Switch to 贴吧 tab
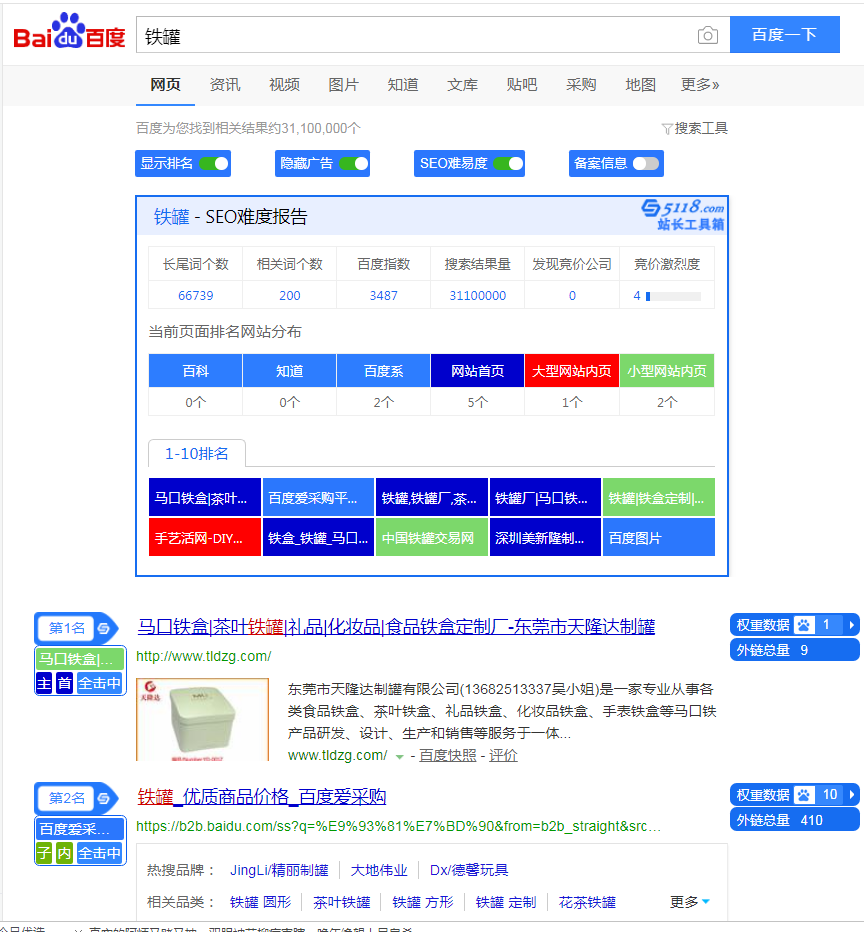864x932 pixels. (x=522, y=84)
